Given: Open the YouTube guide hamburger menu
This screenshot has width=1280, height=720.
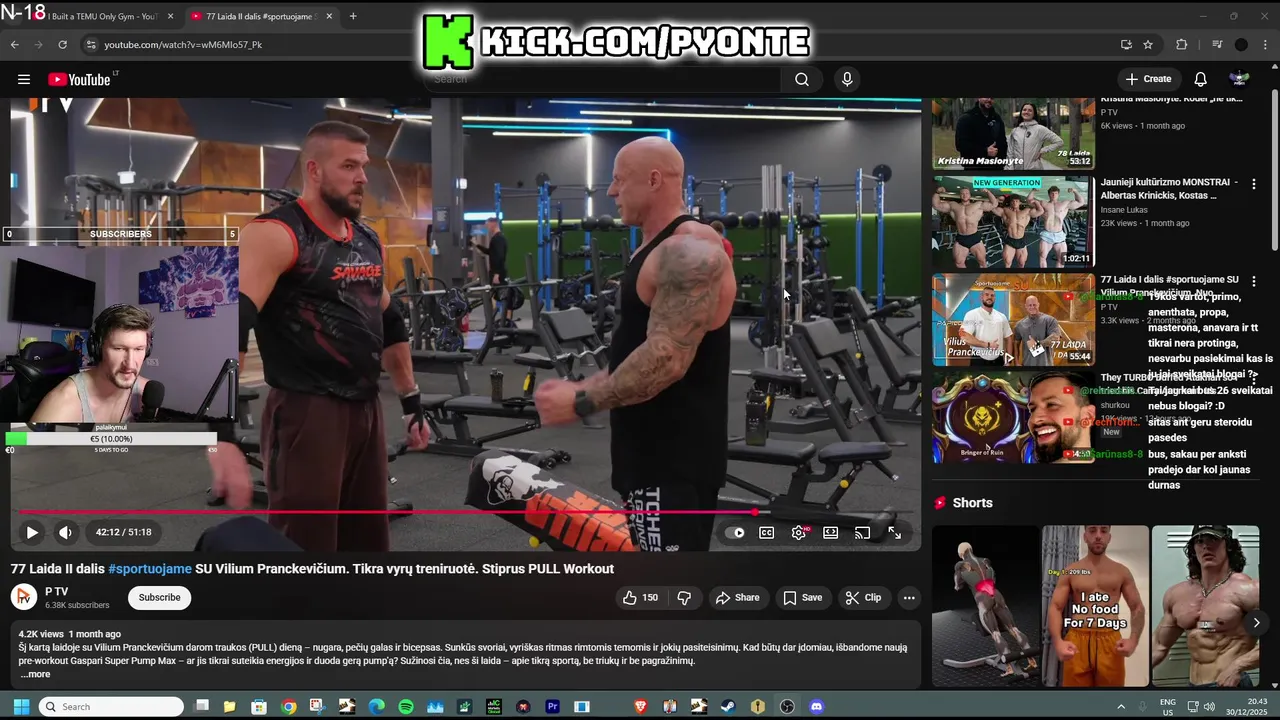Looking at the screenshot, I should tap(24, 79).
